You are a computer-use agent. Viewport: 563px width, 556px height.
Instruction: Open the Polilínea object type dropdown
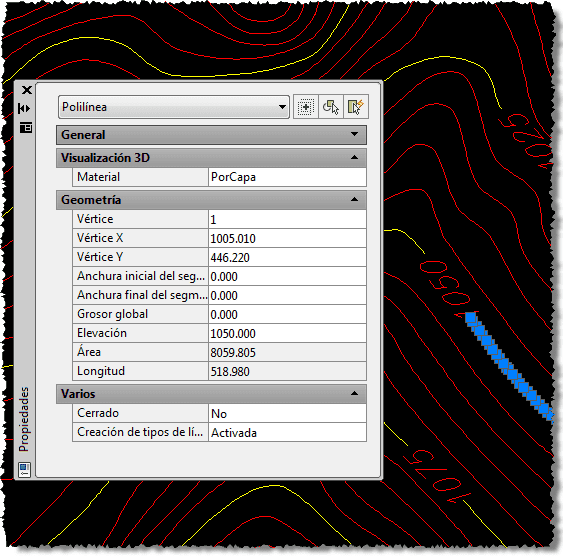pyautogui.click(x=174, y=107)
